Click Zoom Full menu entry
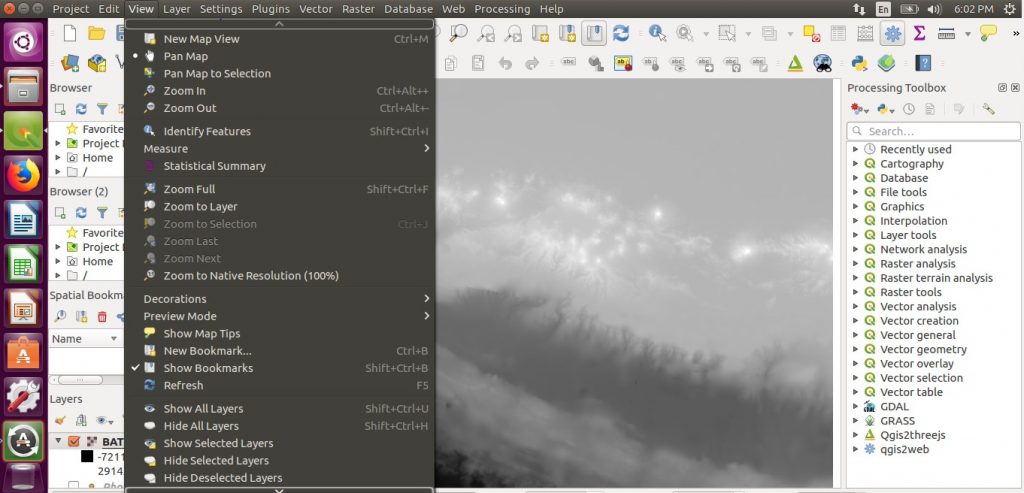 pos(280,189)
